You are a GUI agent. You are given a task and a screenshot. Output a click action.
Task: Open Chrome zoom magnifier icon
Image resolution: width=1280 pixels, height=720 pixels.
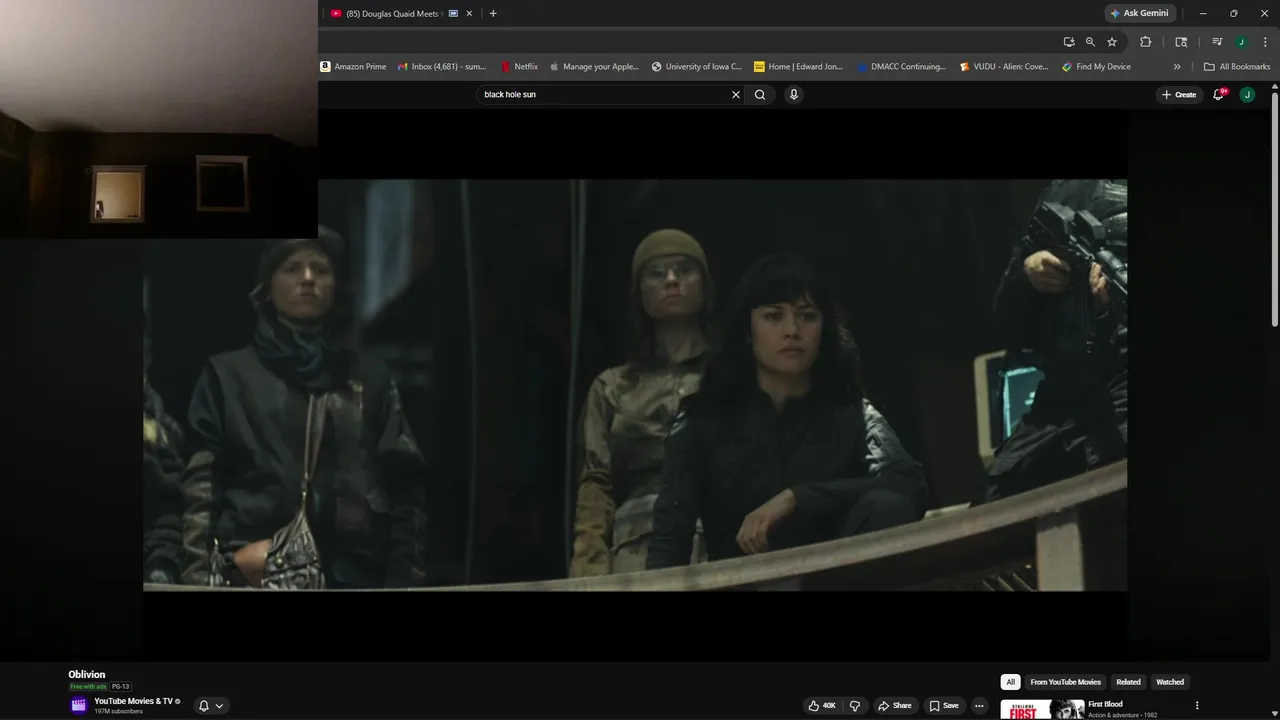click(1090, 42)
